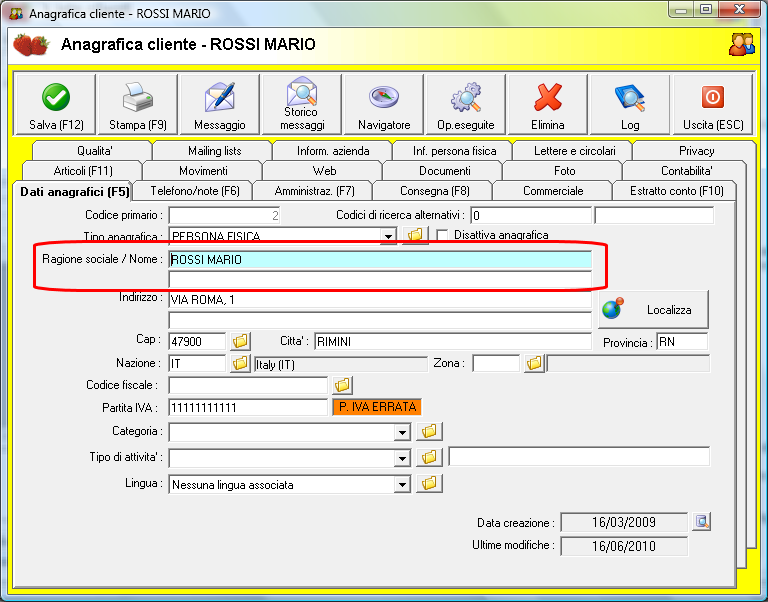Click Codici di ricerca alternativi first field
This screenshot has height=602, width=768.
point(531,215)
